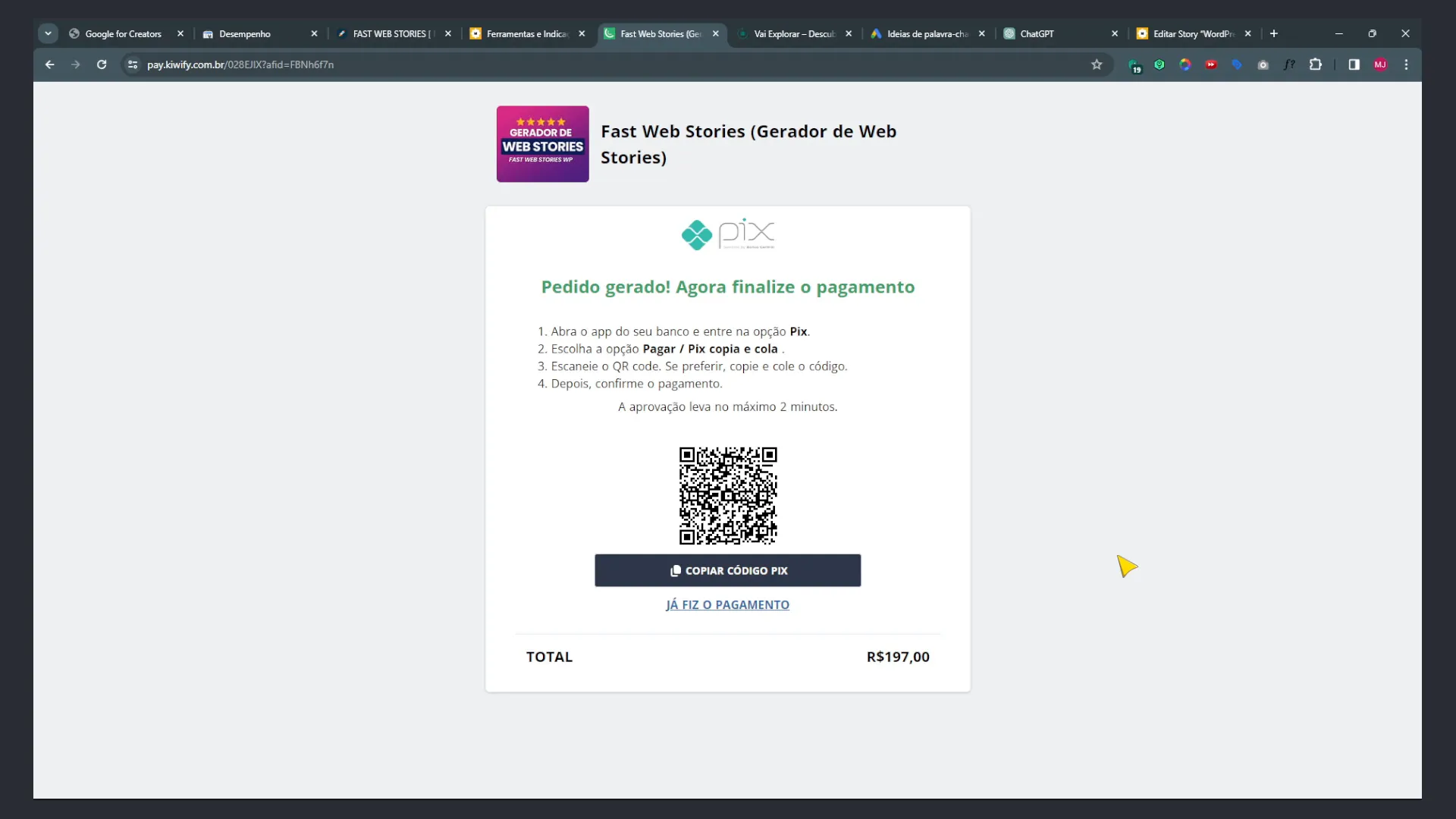Close the Ideias de palavra-chave tab

click(x=982, y=33)
